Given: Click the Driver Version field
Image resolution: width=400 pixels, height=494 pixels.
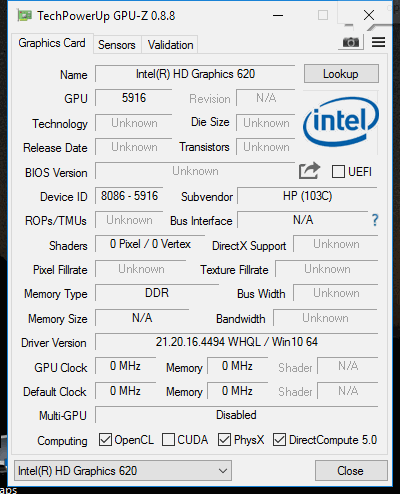Looking at the screenshot, I should tap(237, 342).
